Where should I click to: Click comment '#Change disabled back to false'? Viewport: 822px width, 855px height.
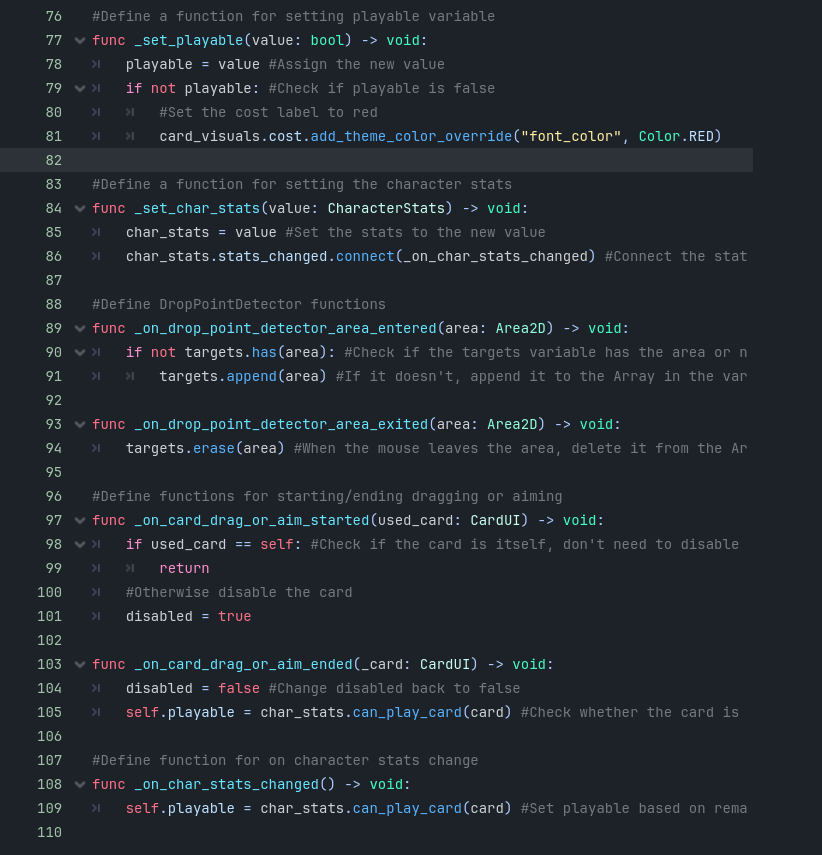coord(394,688)
